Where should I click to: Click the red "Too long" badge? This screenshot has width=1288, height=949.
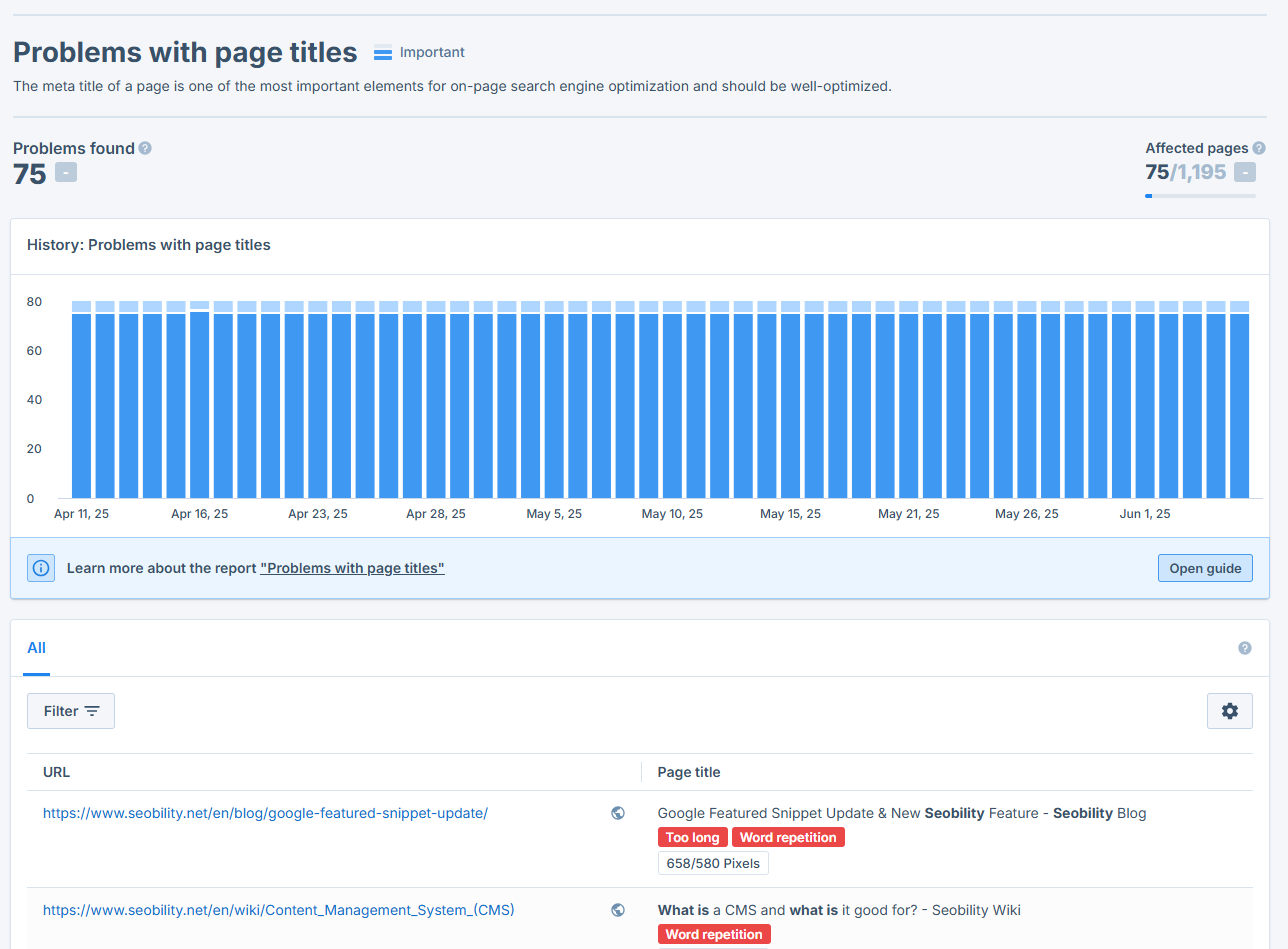692,837
